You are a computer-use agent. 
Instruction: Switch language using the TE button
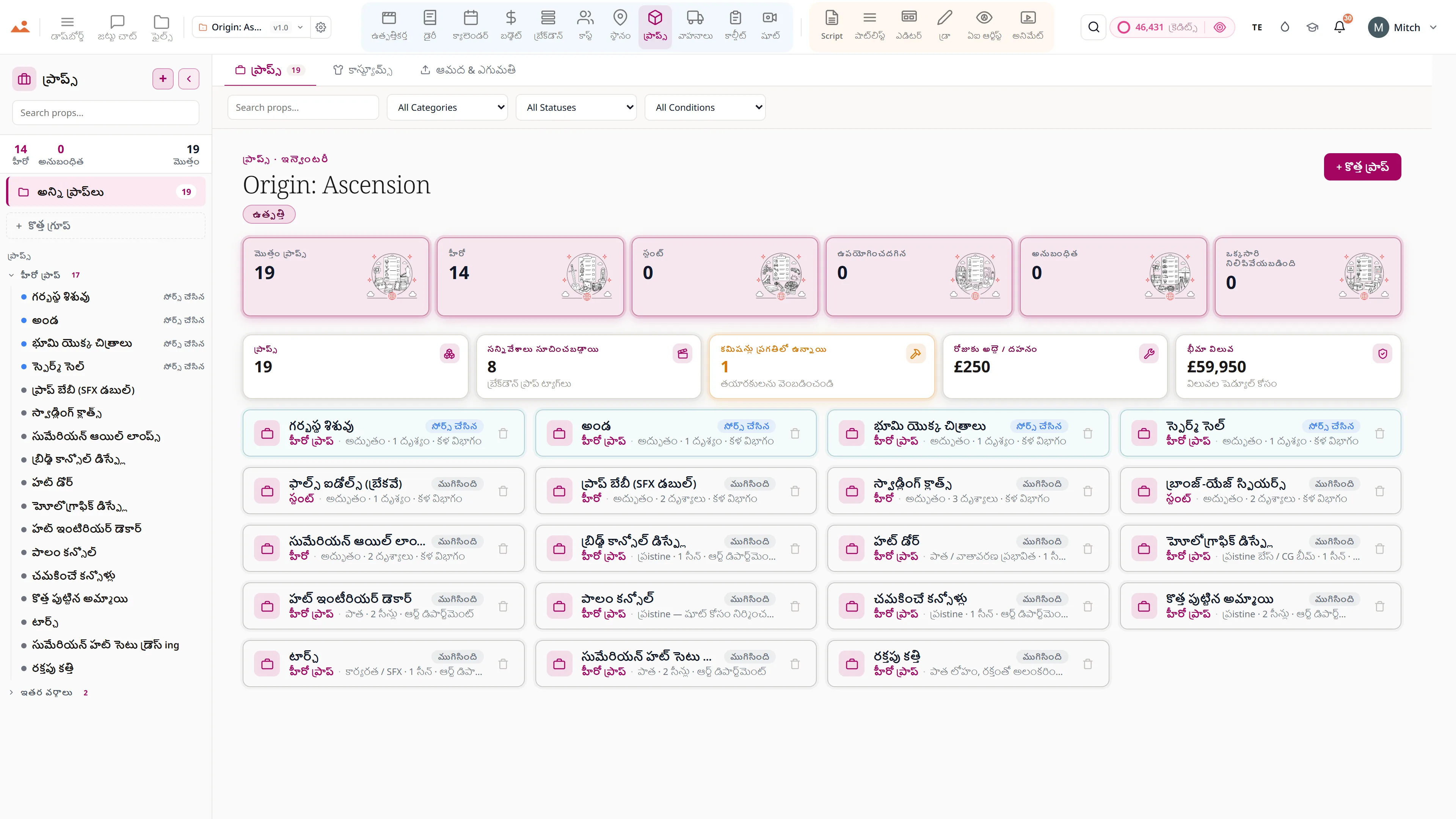pos(1257,27)
